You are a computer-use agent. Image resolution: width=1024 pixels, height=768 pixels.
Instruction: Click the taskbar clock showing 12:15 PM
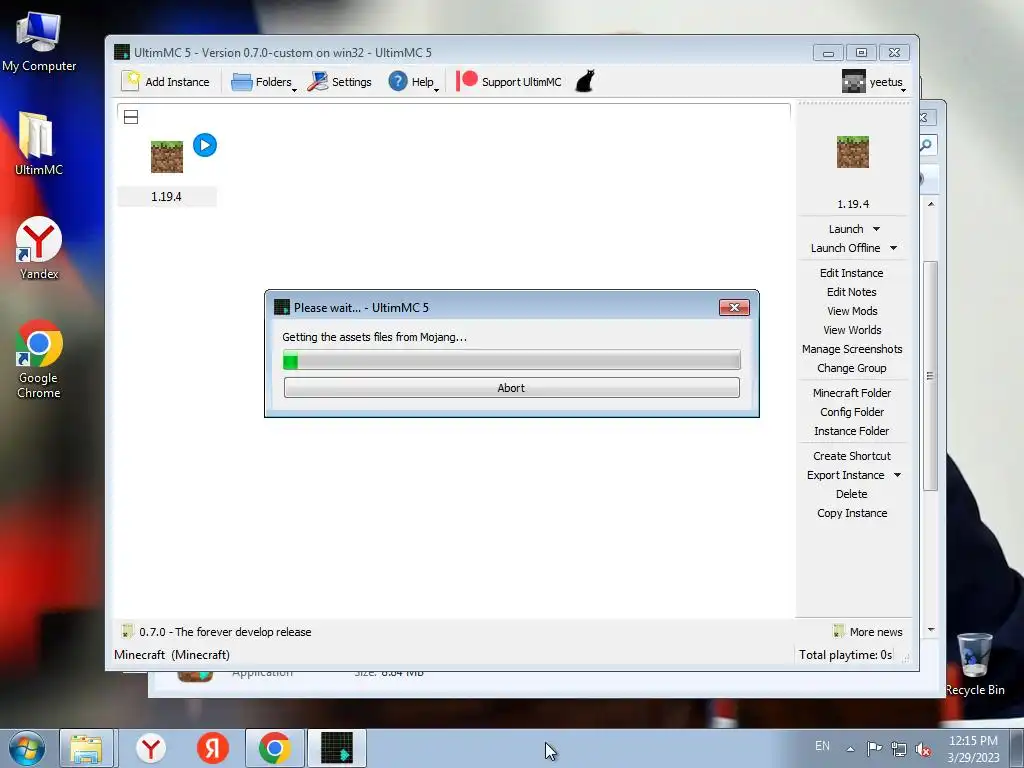(x=973, y=748)
